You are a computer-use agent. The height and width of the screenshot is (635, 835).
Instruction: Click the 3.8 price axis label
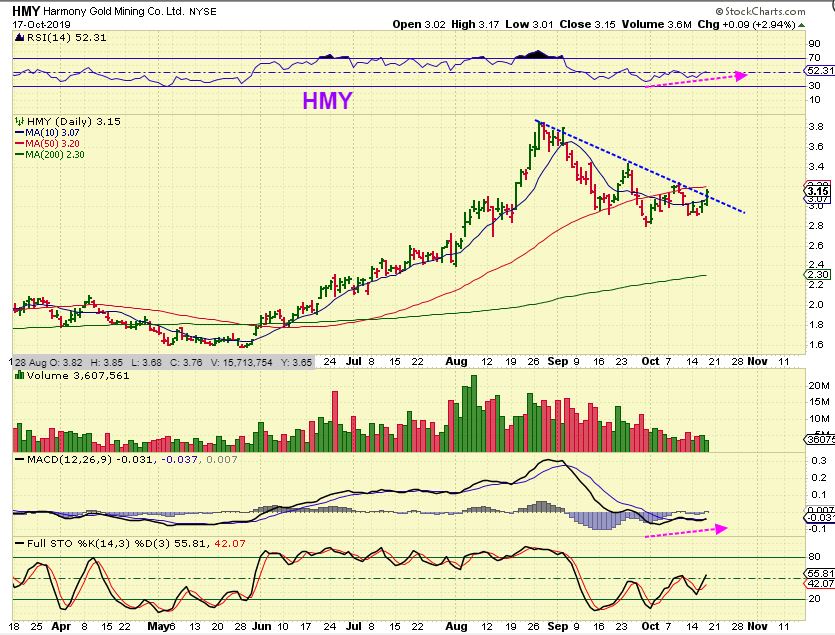tap(816, 127)
